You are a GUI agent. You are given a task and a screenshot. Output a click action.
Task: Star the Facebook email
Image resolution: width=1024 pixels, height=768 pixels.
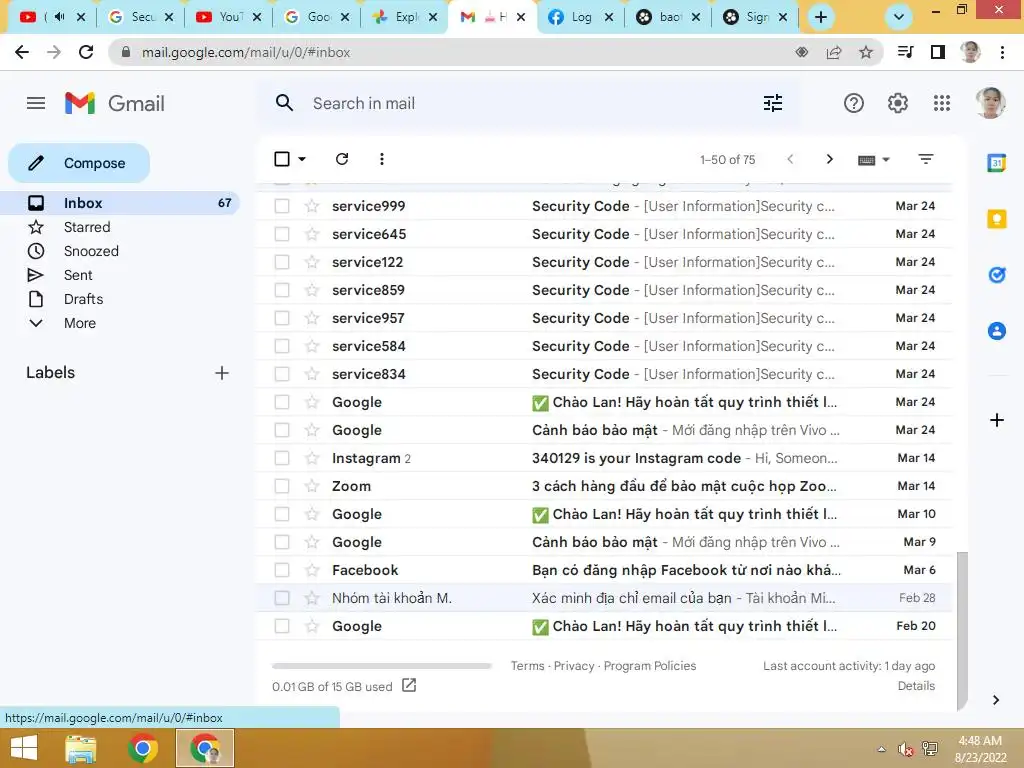(x=312, y=570)
